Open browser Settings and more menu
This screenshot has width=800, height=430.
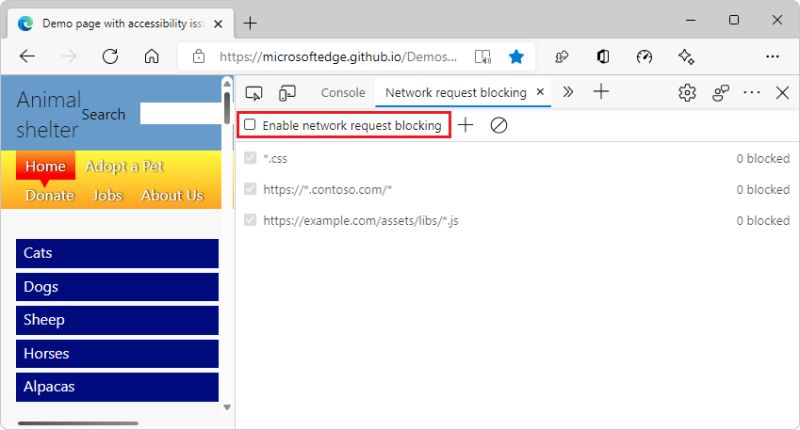772,57
